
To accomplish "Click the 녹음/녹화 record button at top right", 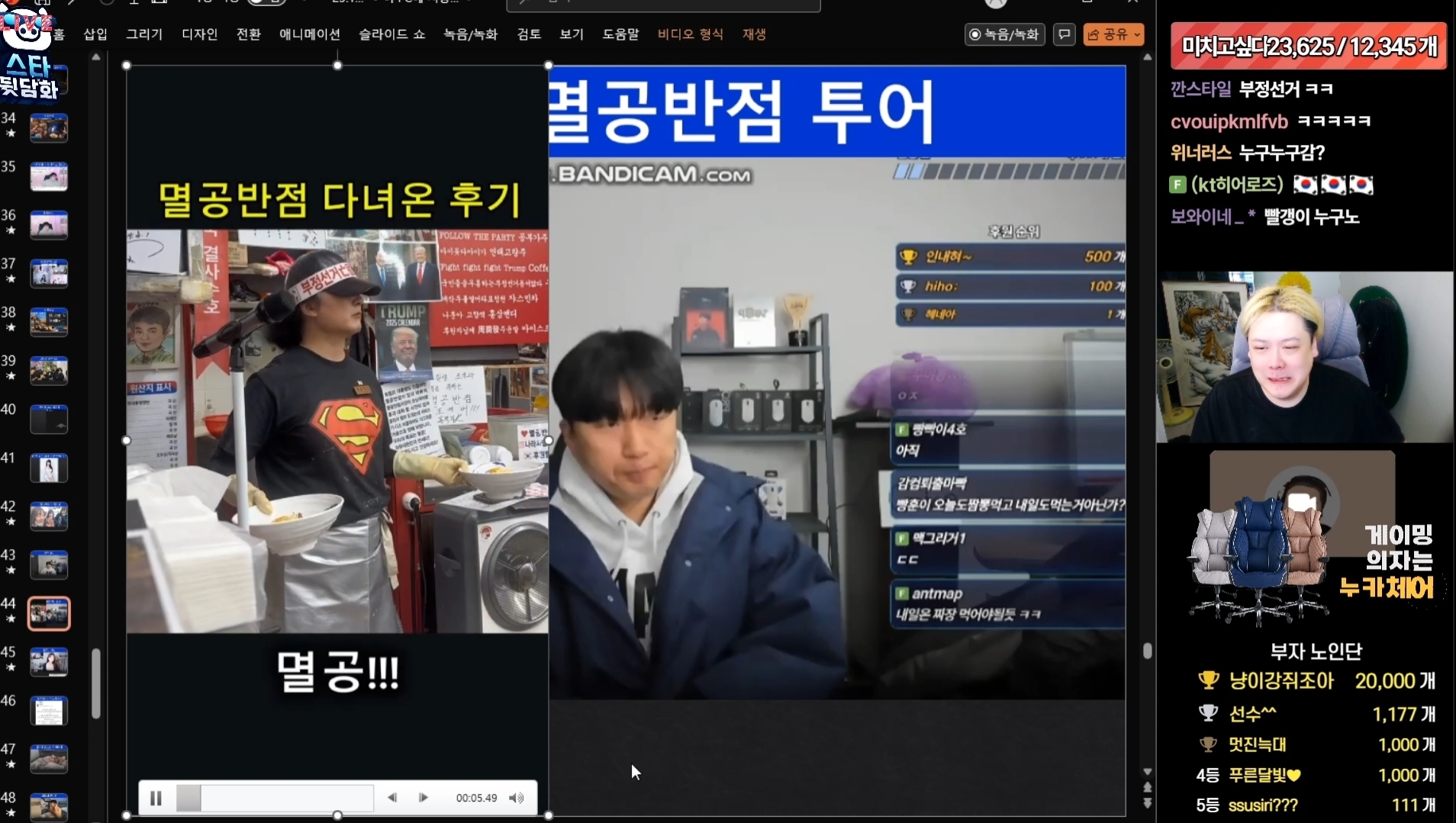I will pos(1004,34).
